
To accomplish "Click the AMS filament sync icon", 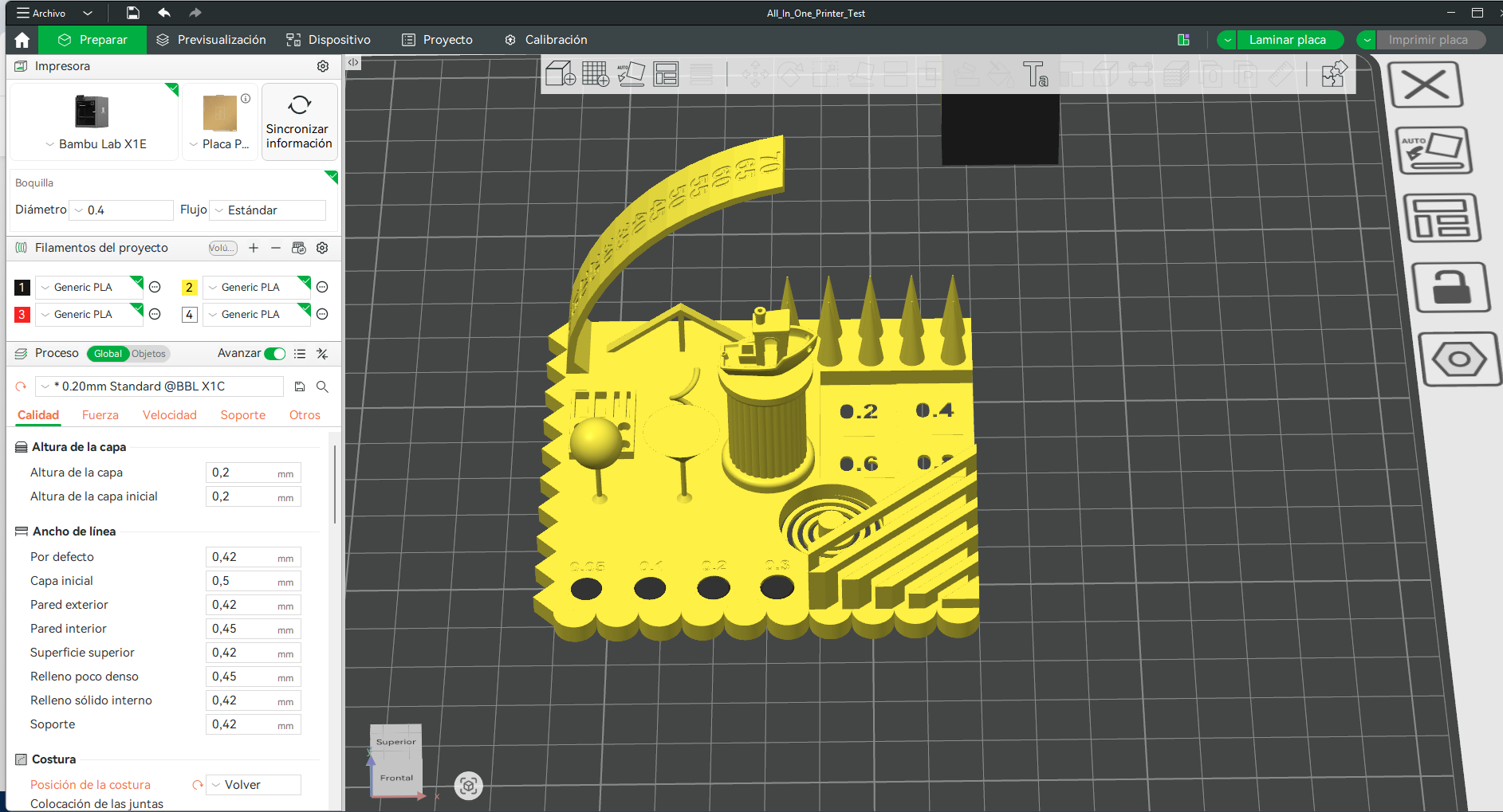I will tap(299, 248).
